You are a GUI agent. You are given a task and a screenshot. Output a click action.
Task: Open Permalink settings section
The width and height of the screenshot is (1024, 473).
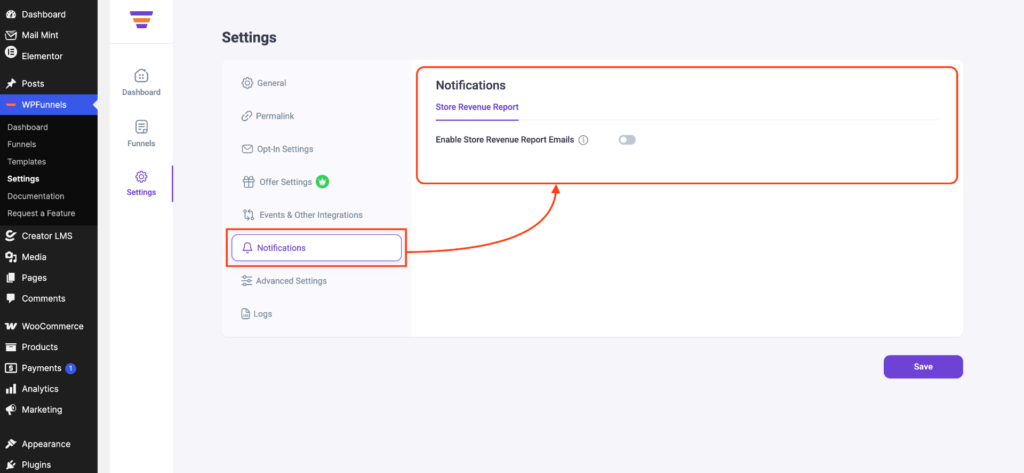pyautogui.click(x=268, y=116)
